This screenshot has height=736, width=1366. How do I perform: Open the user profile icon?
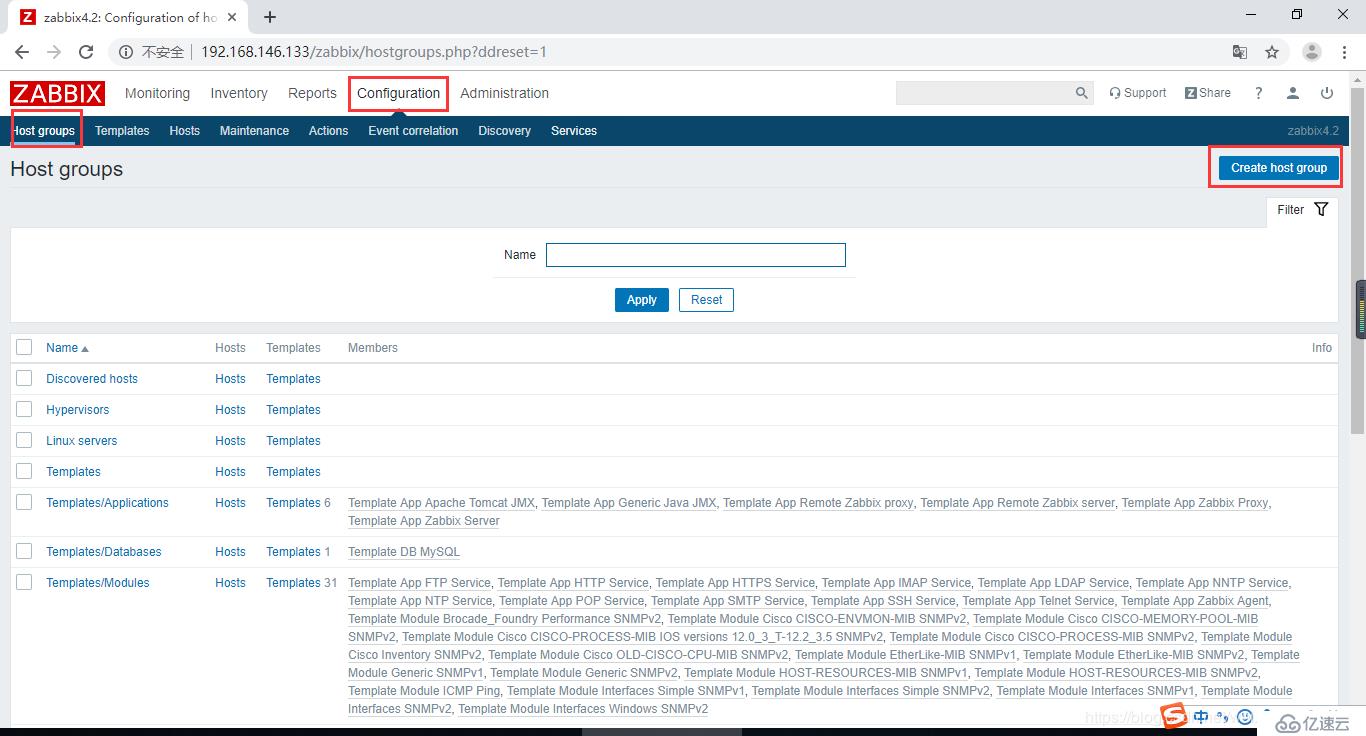(x=1293, y=93)
